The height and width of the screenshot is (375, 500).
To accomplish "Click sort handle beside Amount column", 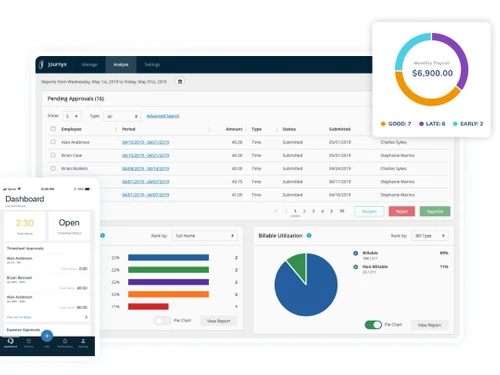I will click(x=246, y=129).
